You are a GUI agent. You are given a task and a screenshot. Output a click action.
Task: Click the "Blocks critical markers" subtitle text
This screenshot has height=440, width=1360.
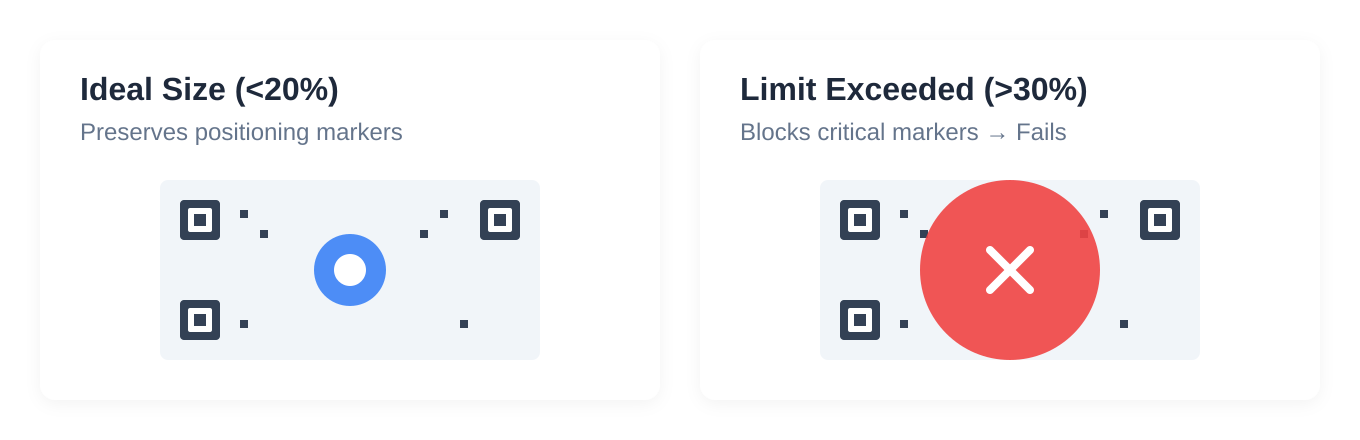(x=858, y=132)
